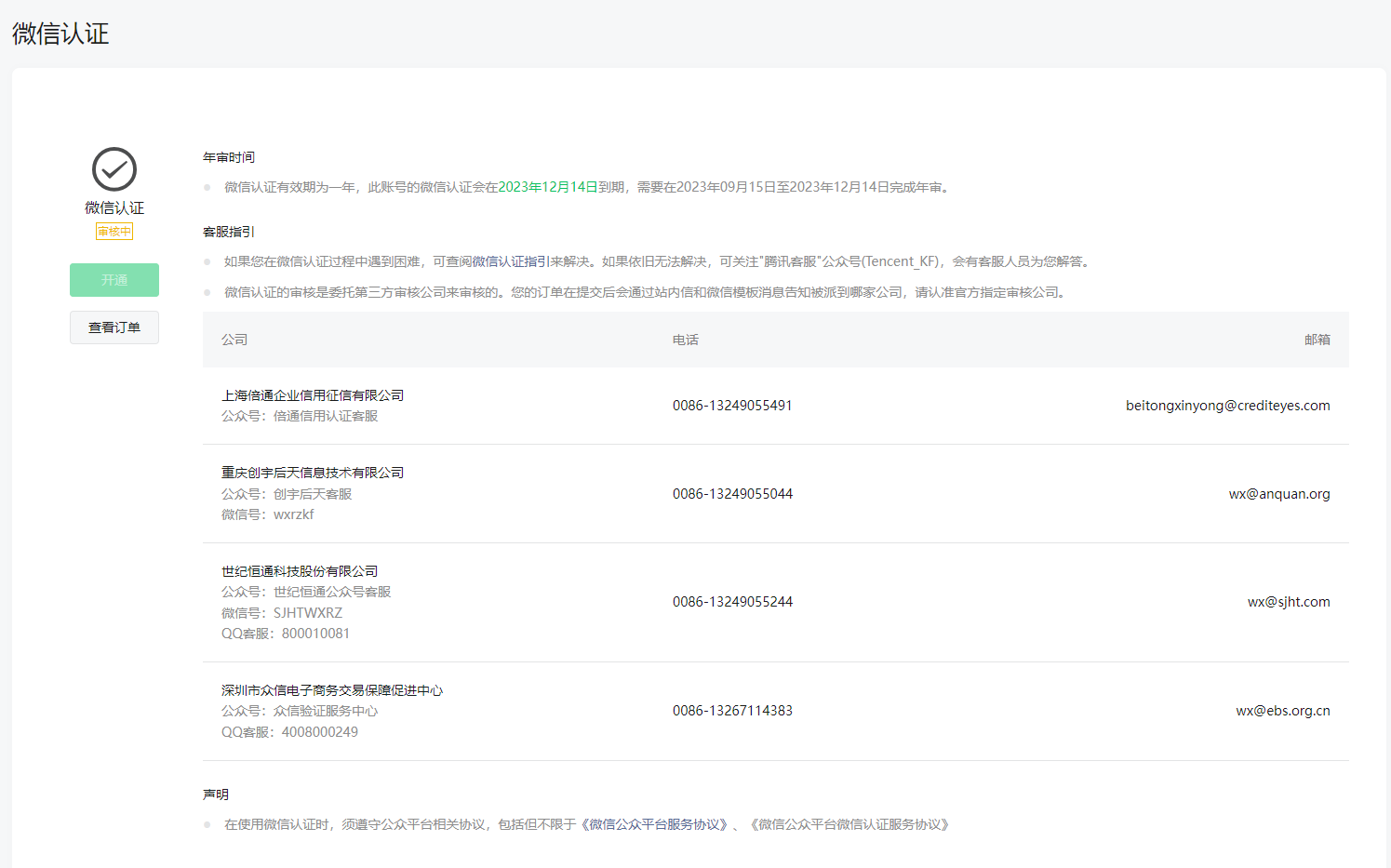
Task: Select phone number 0086-13267114383
Action: [733, 711]
